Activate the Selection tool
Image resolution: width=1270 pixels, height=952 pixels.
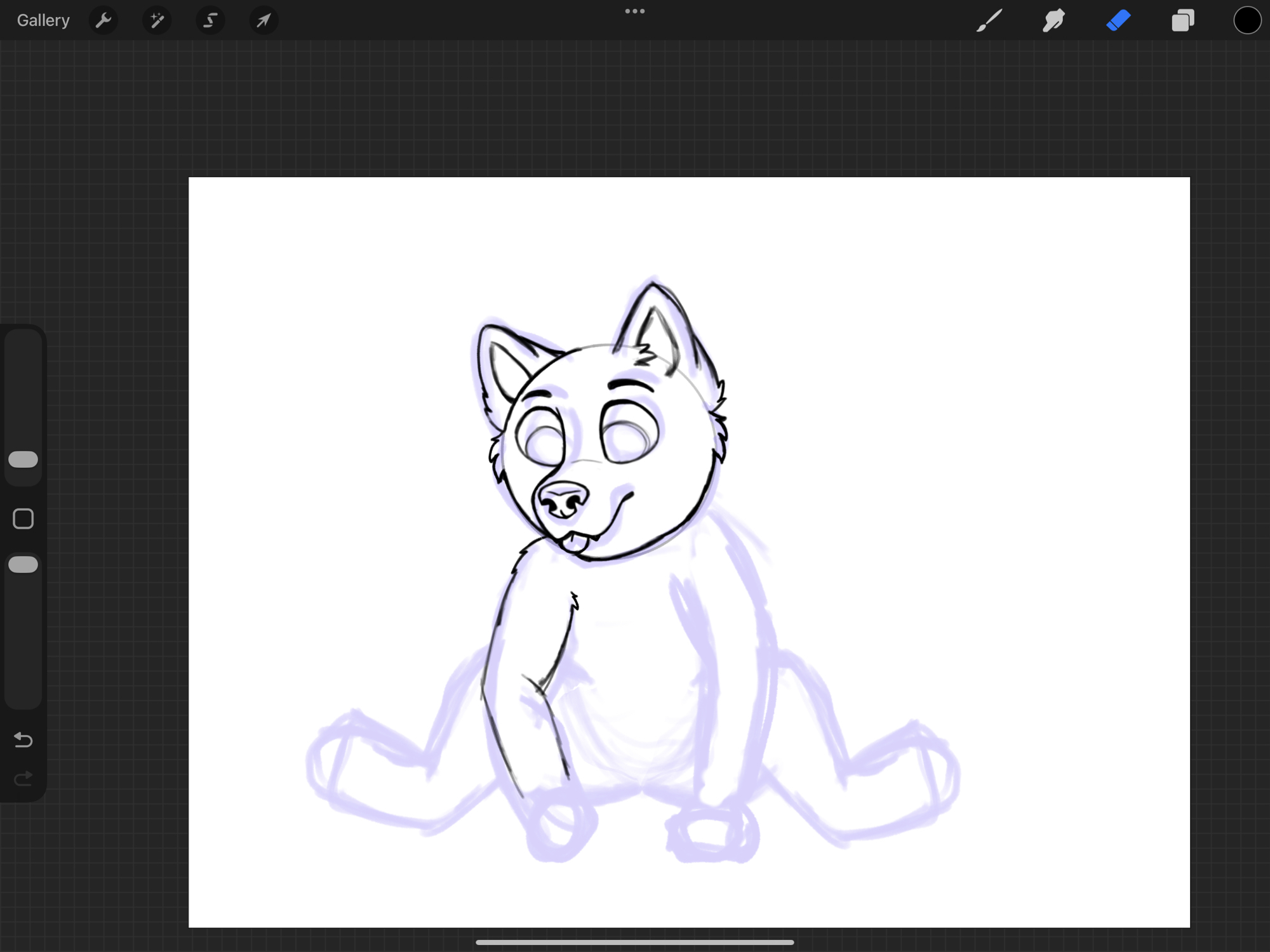(210, 20)
